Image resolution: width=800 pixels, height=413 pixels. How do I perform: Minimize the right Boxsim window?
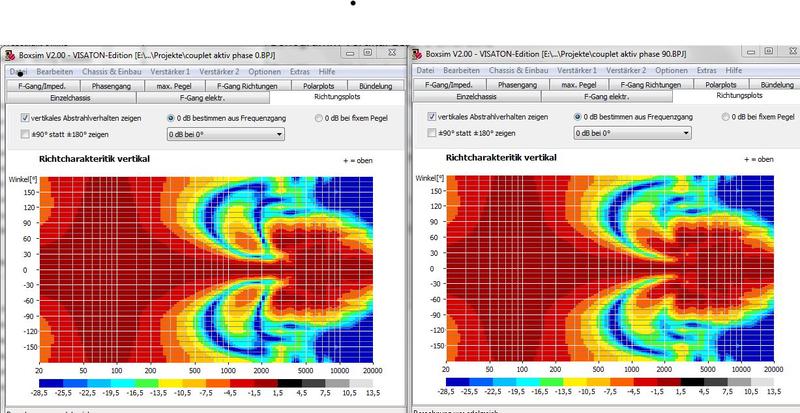pos(751,52)
